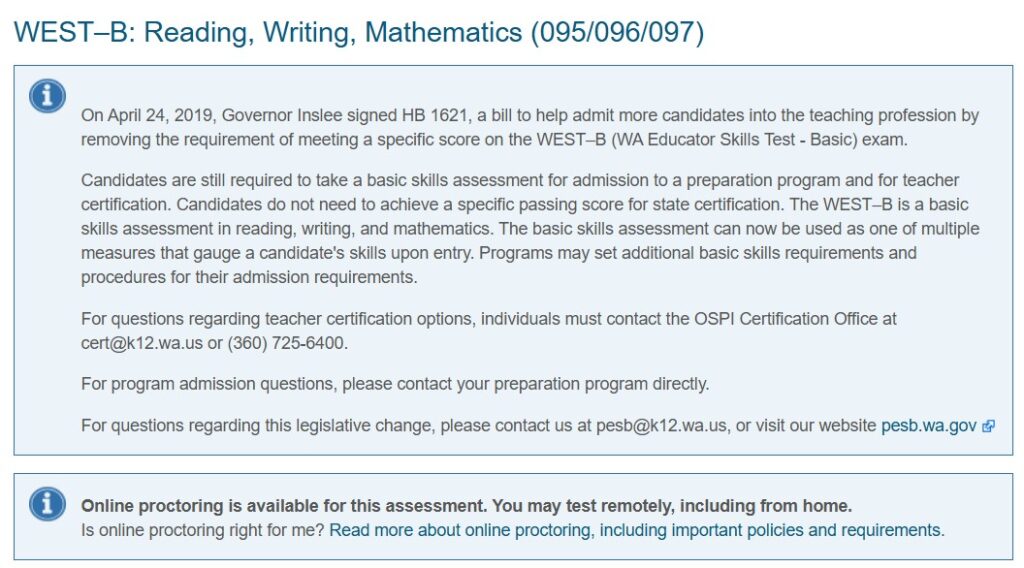
Task: Click the (095/096/097) test codes in heading
Action: pos(617,32)
